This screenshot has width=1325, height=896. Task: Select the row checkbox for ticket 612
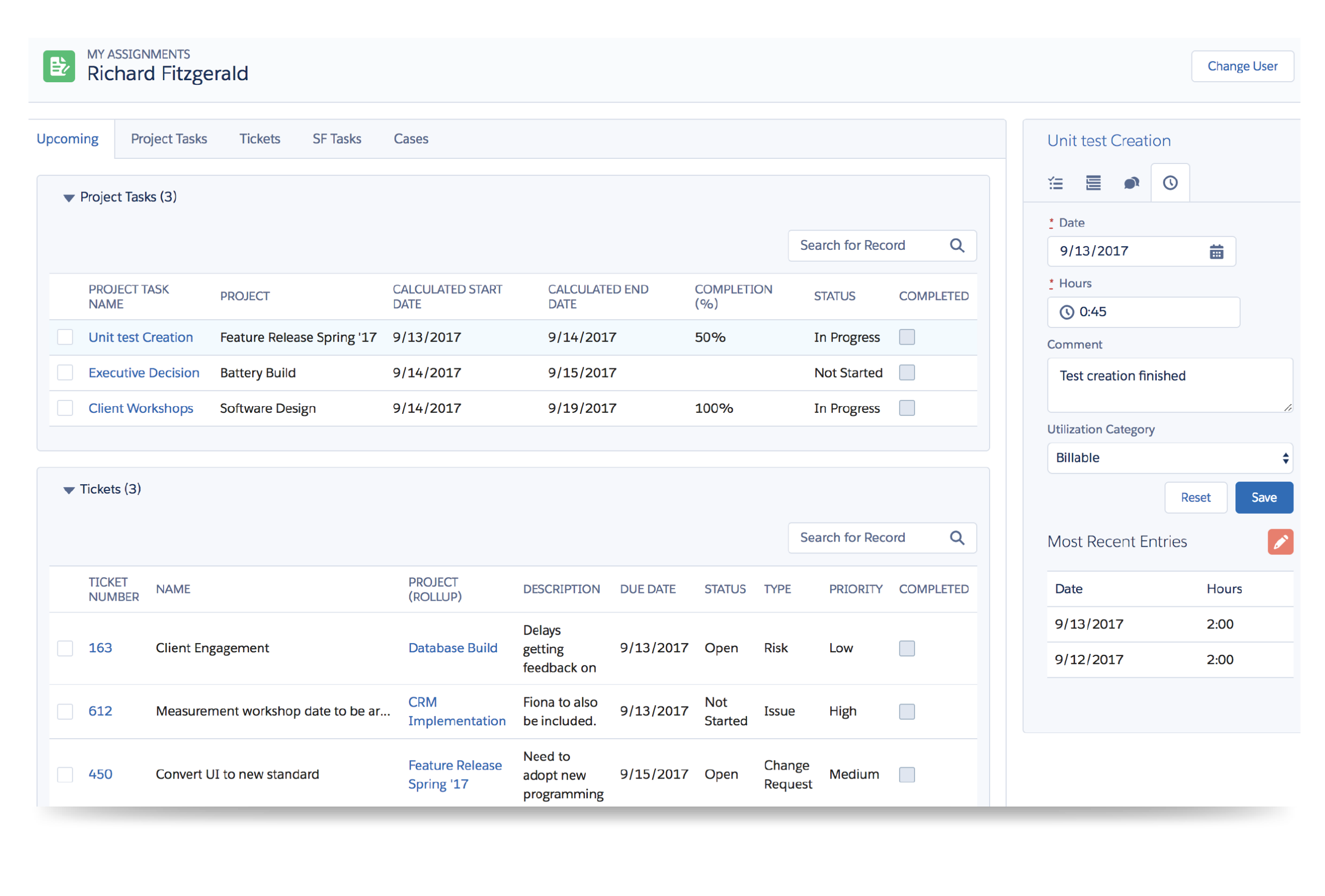(65, 712)
